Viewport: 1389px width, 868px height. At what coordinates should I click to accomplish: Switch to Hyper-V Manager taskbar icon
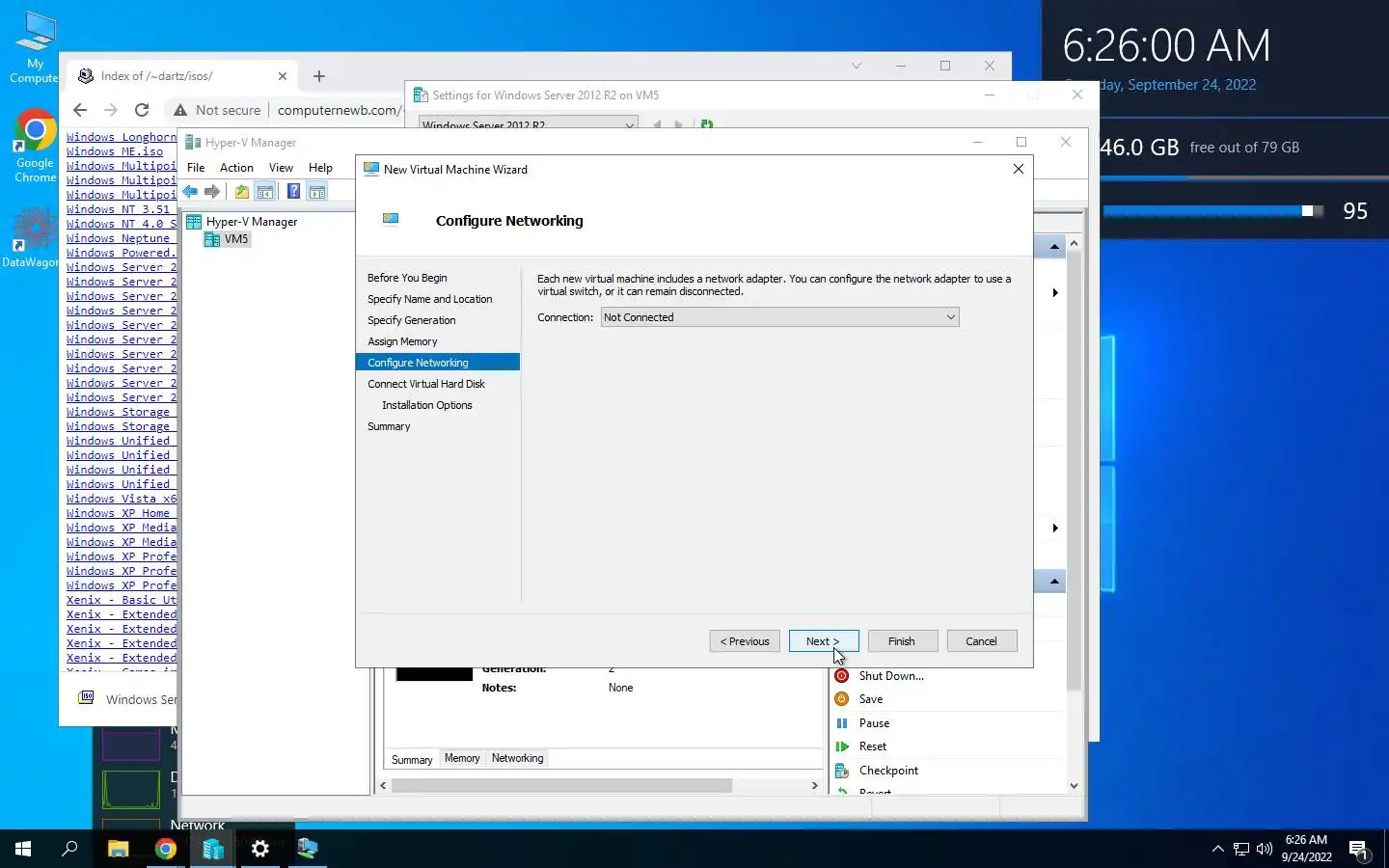[213, 849]
